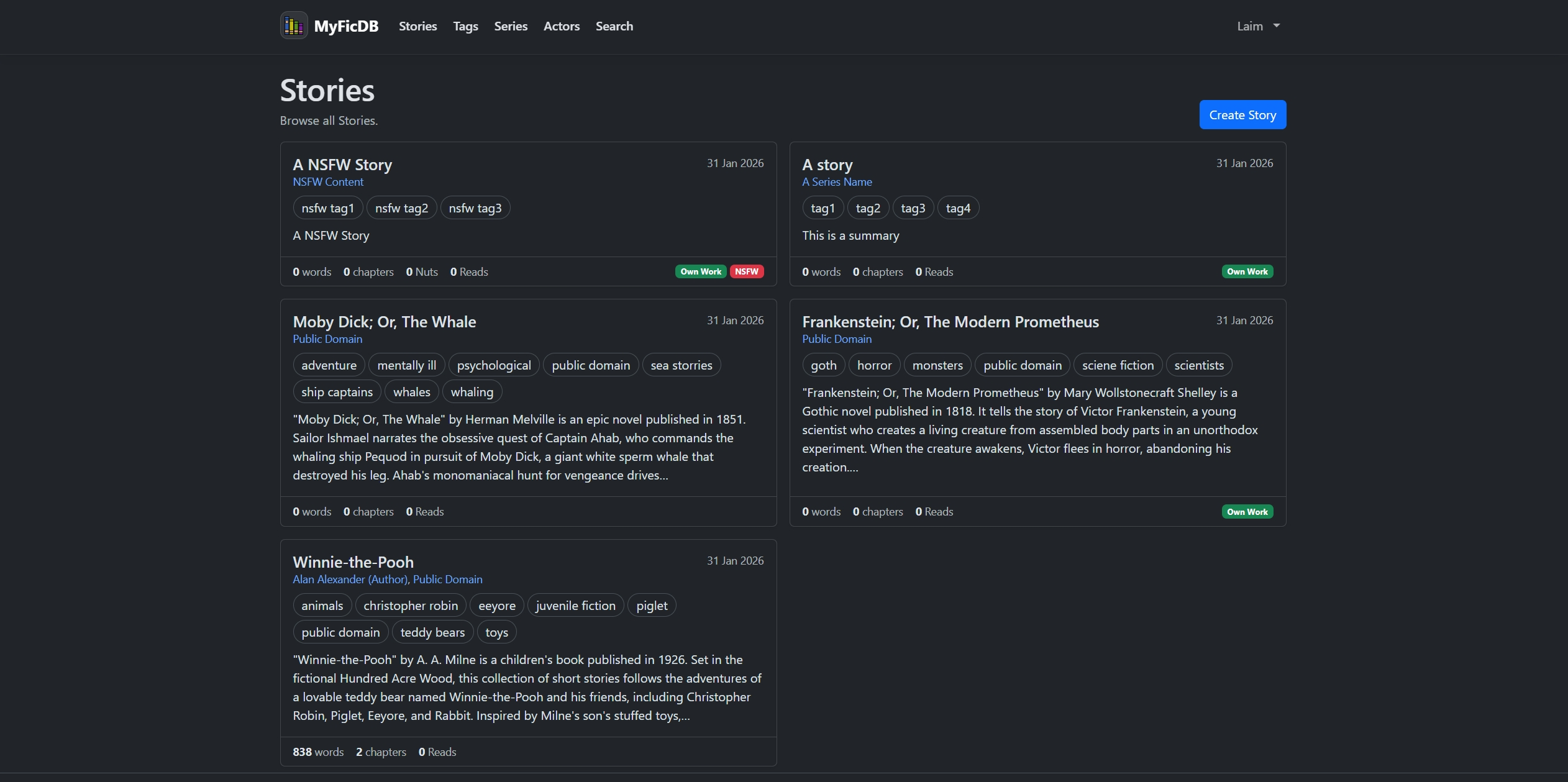Open the Moby Dick story title

point(384,322)
